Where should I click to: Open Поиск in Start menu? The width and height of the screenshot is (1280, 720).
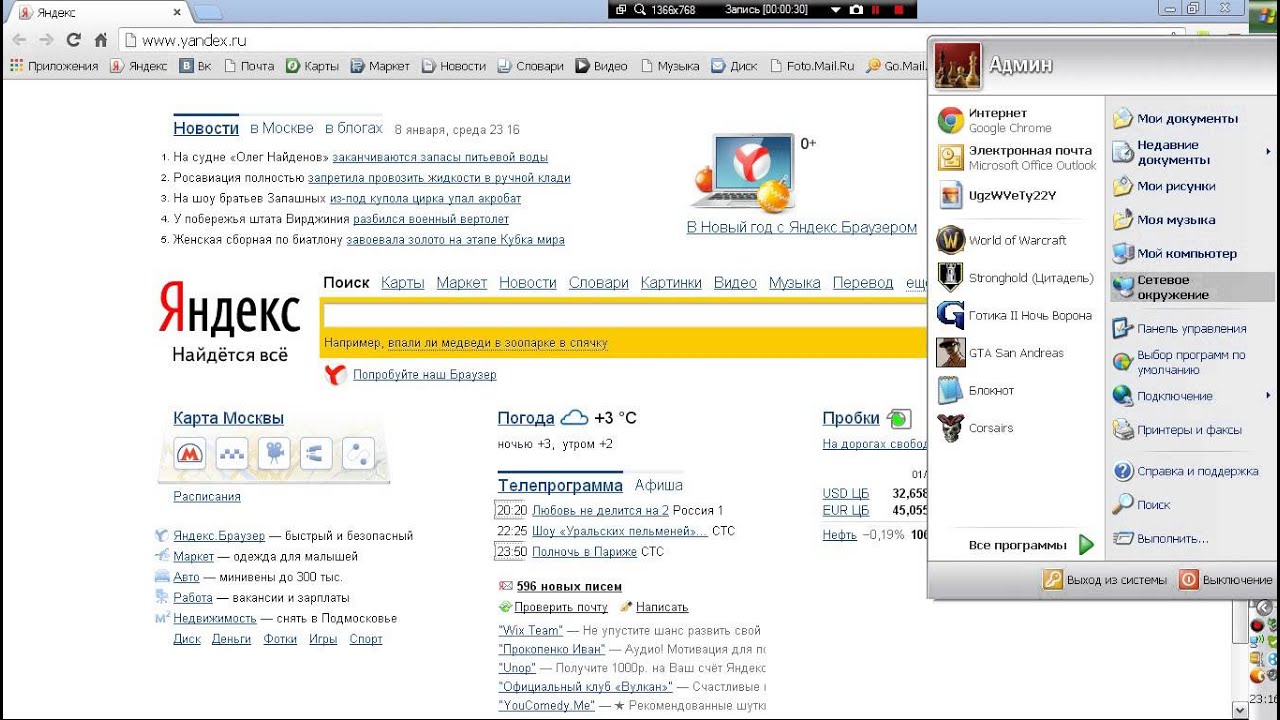point(1192,505)
